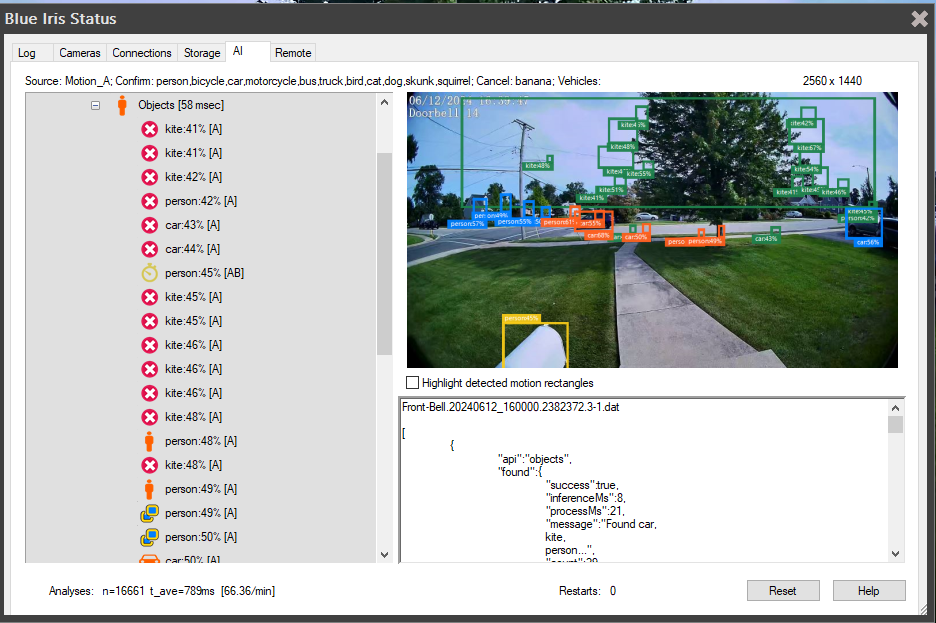Click the object list scrollbar down arrow

(384, 554)
